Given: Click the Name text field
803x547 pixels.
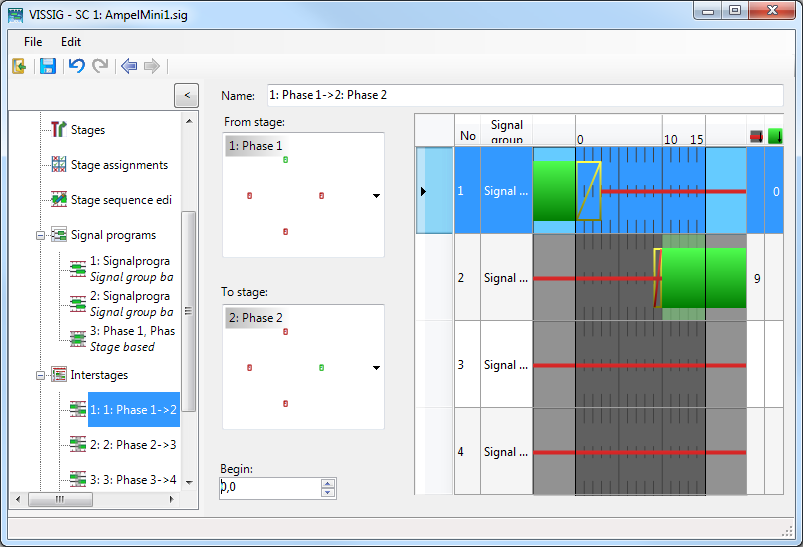Looking at the screenshot, I should point(523,95).
